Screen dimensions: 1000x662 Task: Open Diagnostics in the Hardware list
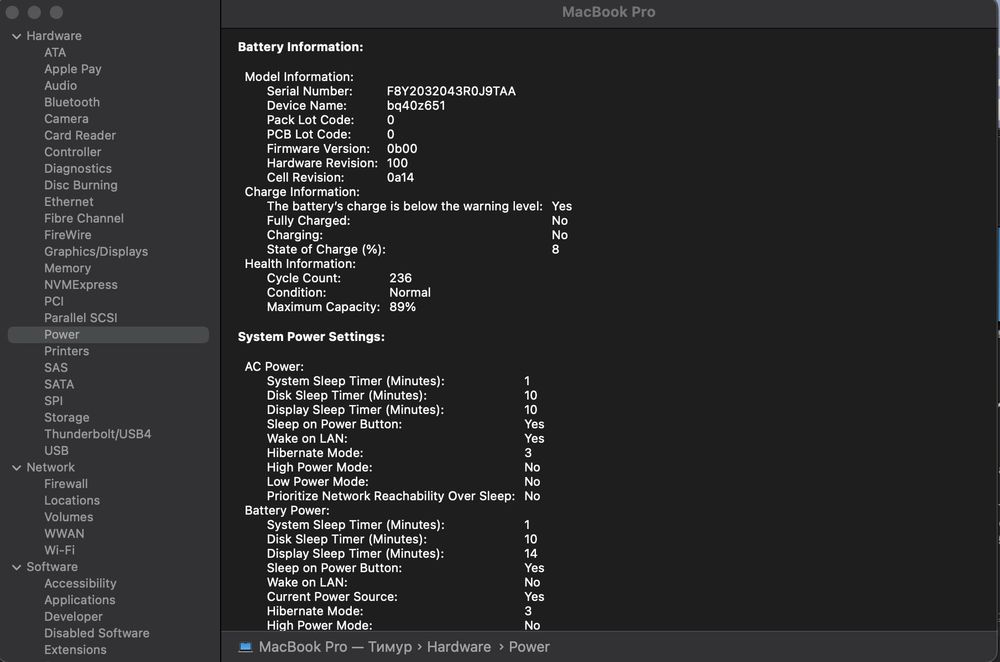pos(78,168)
